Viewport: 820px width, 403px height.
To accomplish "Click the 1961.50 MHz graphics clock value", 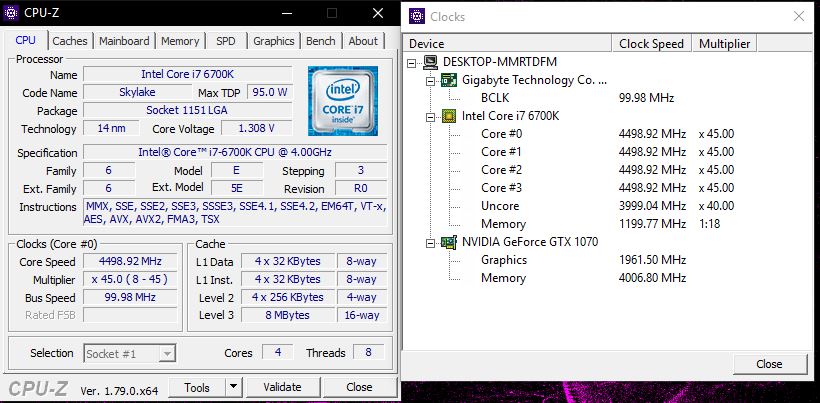I will click(652, 260).
